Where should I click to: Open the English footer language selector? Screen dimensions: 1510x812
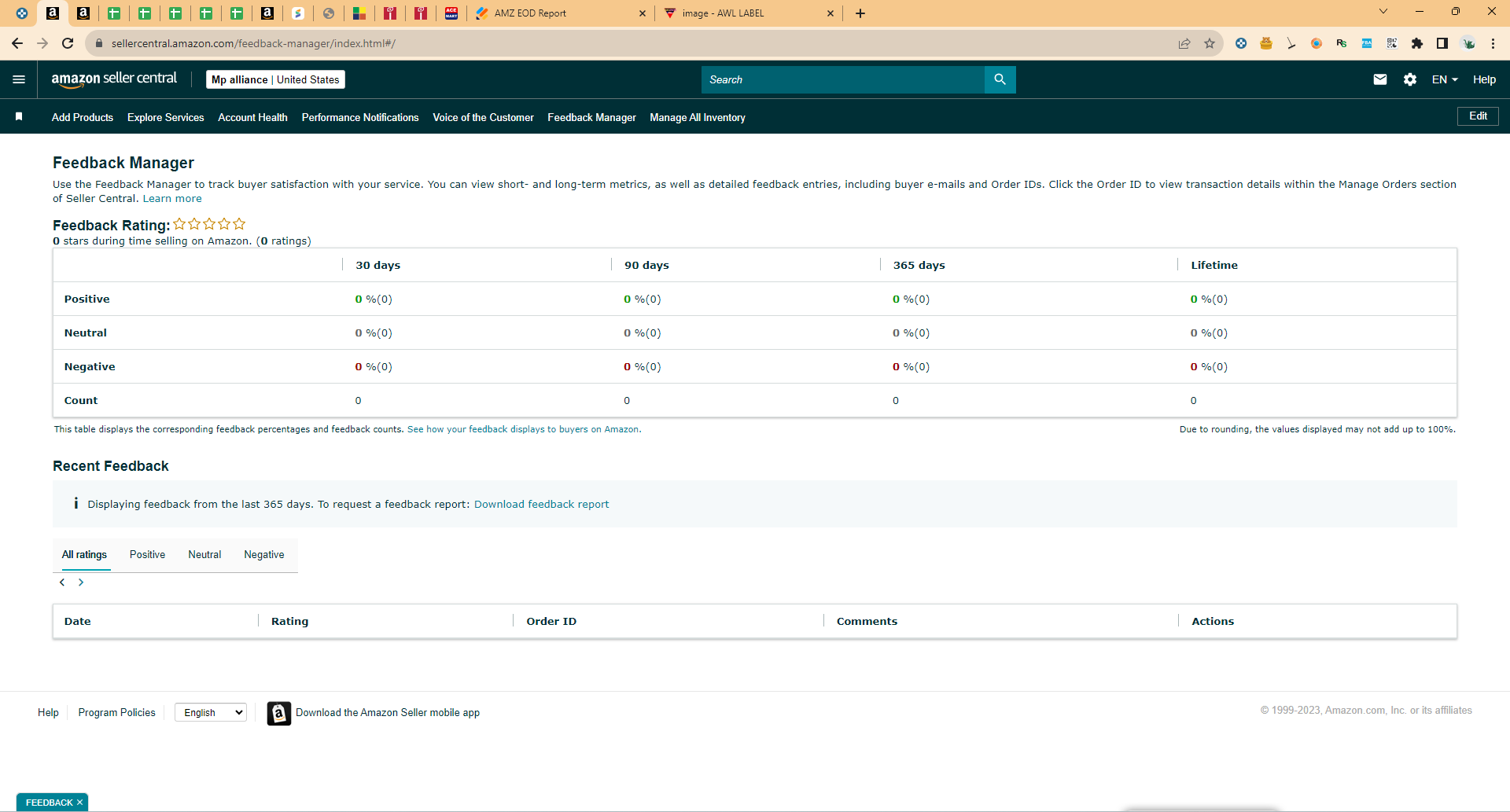coord(211,712)
